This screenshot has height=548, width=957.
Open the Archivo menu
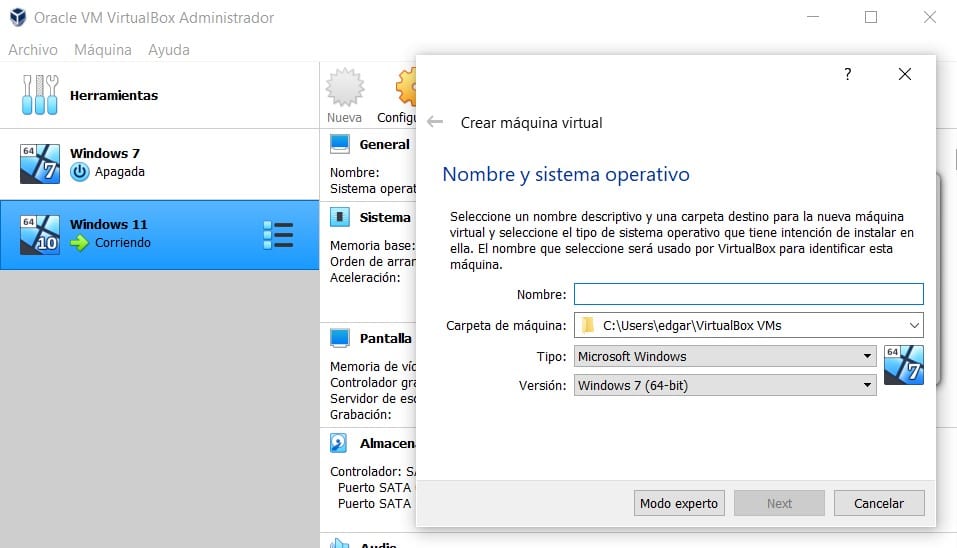[x=33, y=49]
